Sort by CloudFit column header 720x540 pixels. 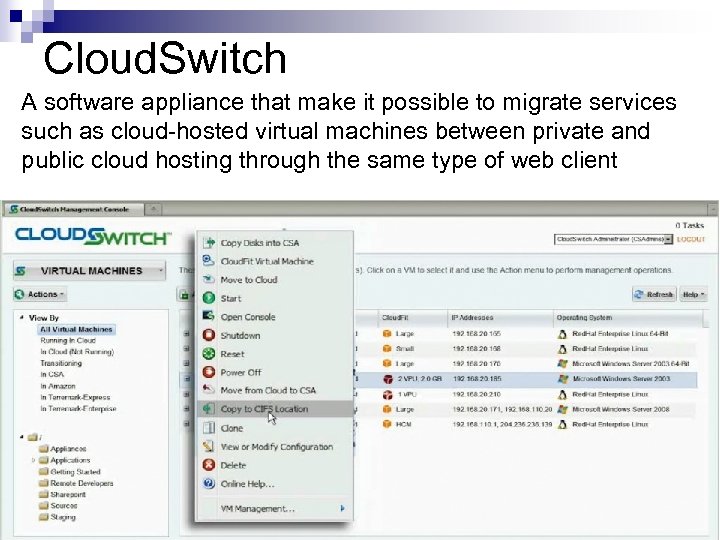coord(413,317)
